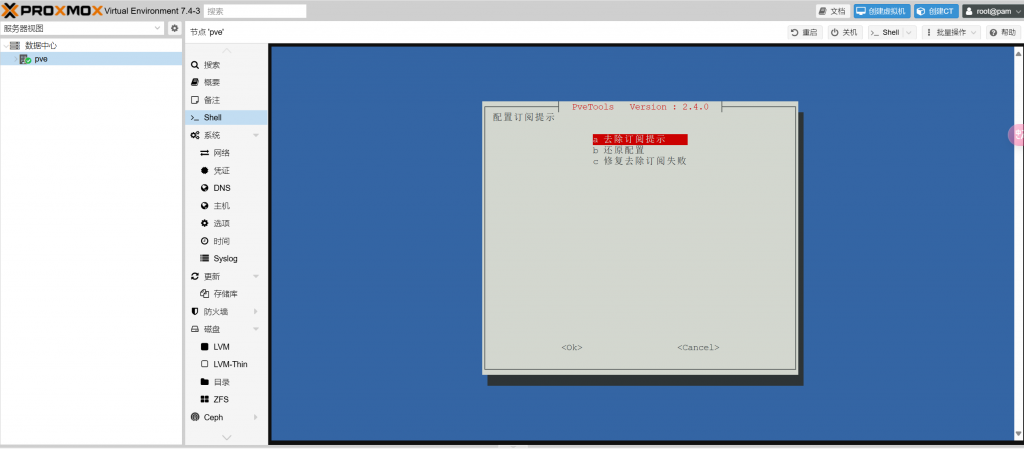Open the root@pam user menu
The width and height of the screenshot is (1024, 449).
coord(992,11)
